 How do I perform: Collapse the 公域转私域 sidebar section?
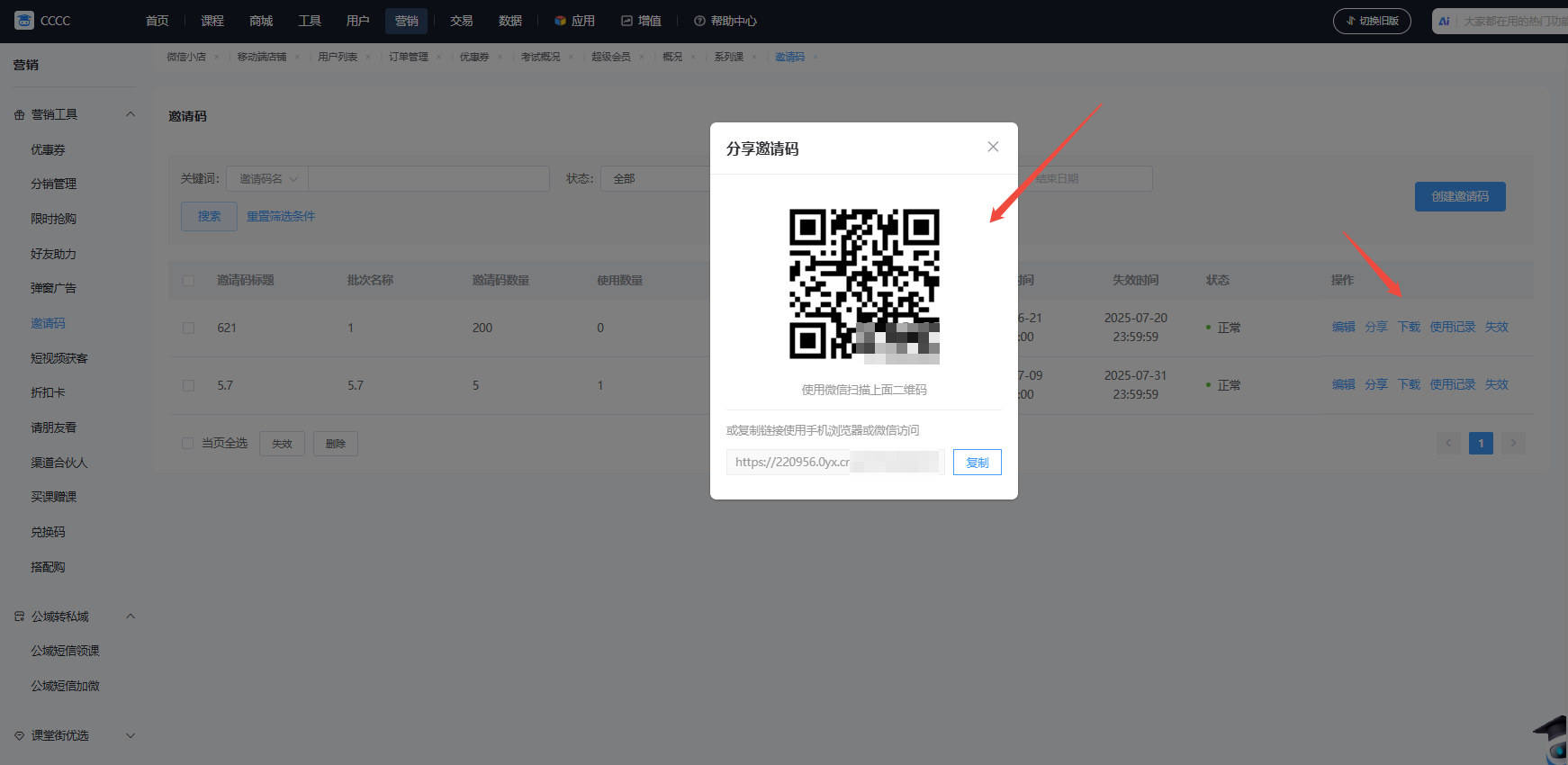point(131,616)
